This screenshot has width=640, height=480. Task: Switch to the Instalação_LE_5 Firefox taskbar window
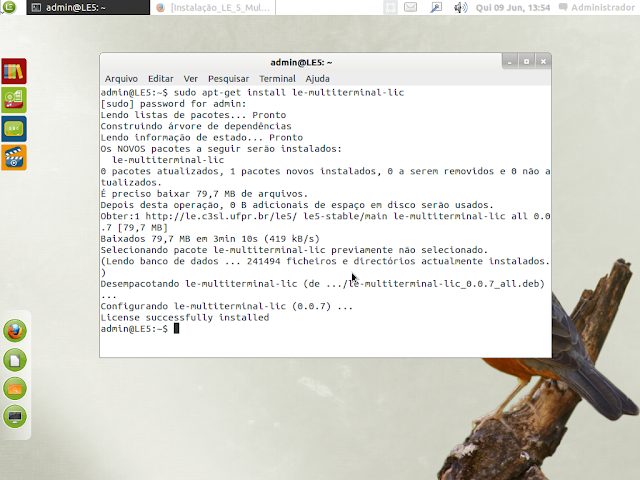(213, 7)
